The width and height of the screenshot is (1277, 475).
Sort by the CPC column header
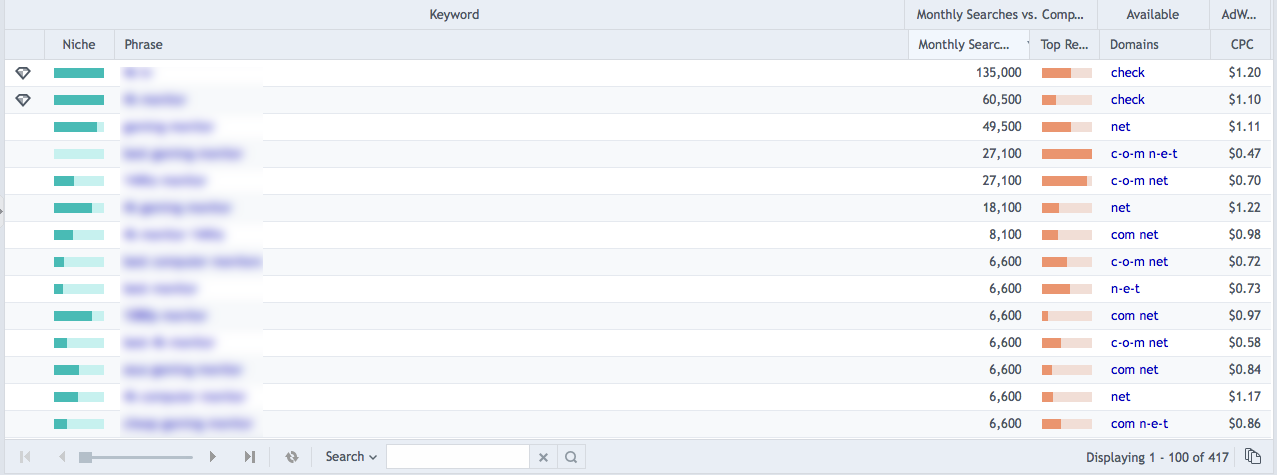1240,45
